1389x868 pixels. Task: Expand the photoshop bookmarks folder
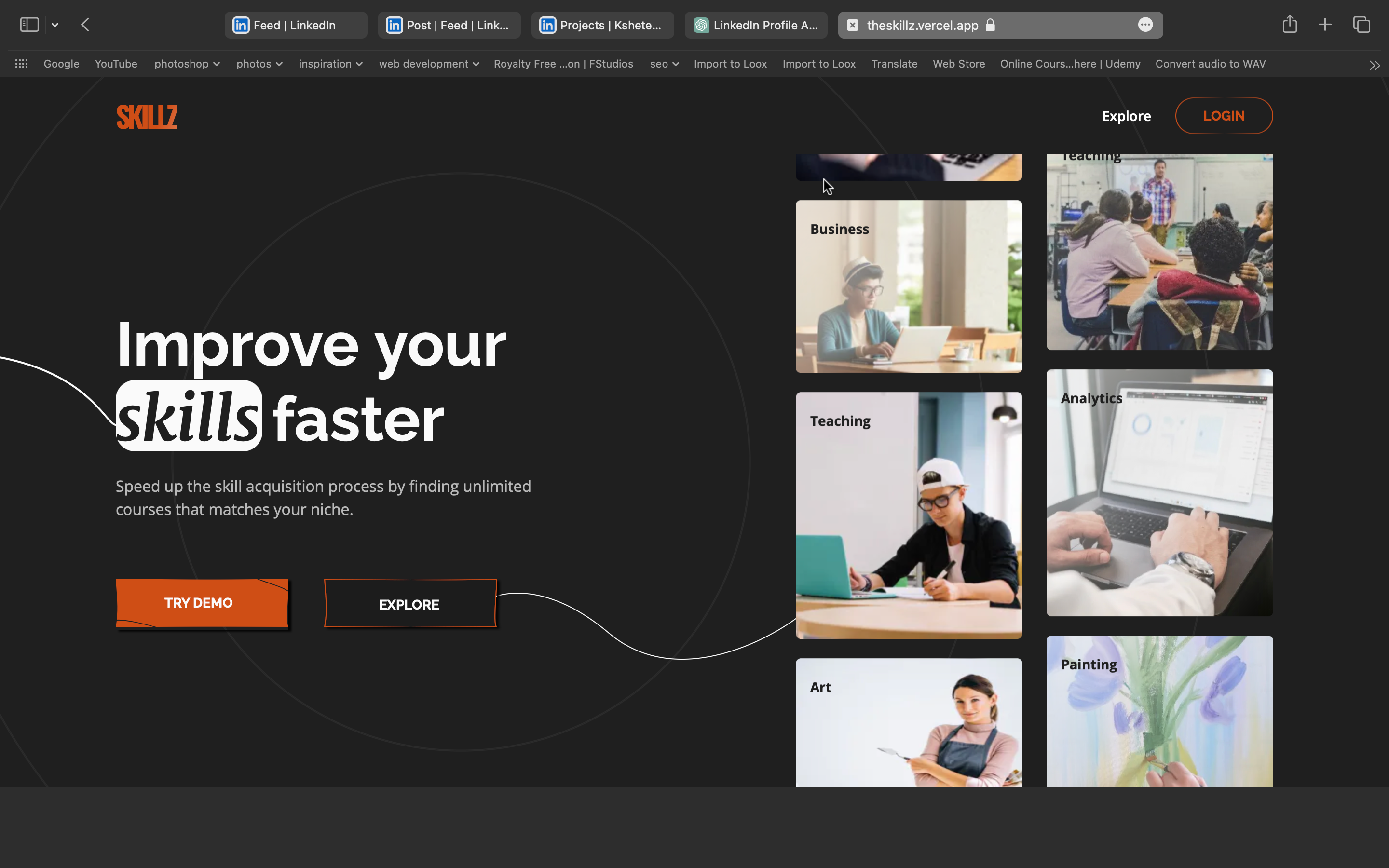click(187, 64)
